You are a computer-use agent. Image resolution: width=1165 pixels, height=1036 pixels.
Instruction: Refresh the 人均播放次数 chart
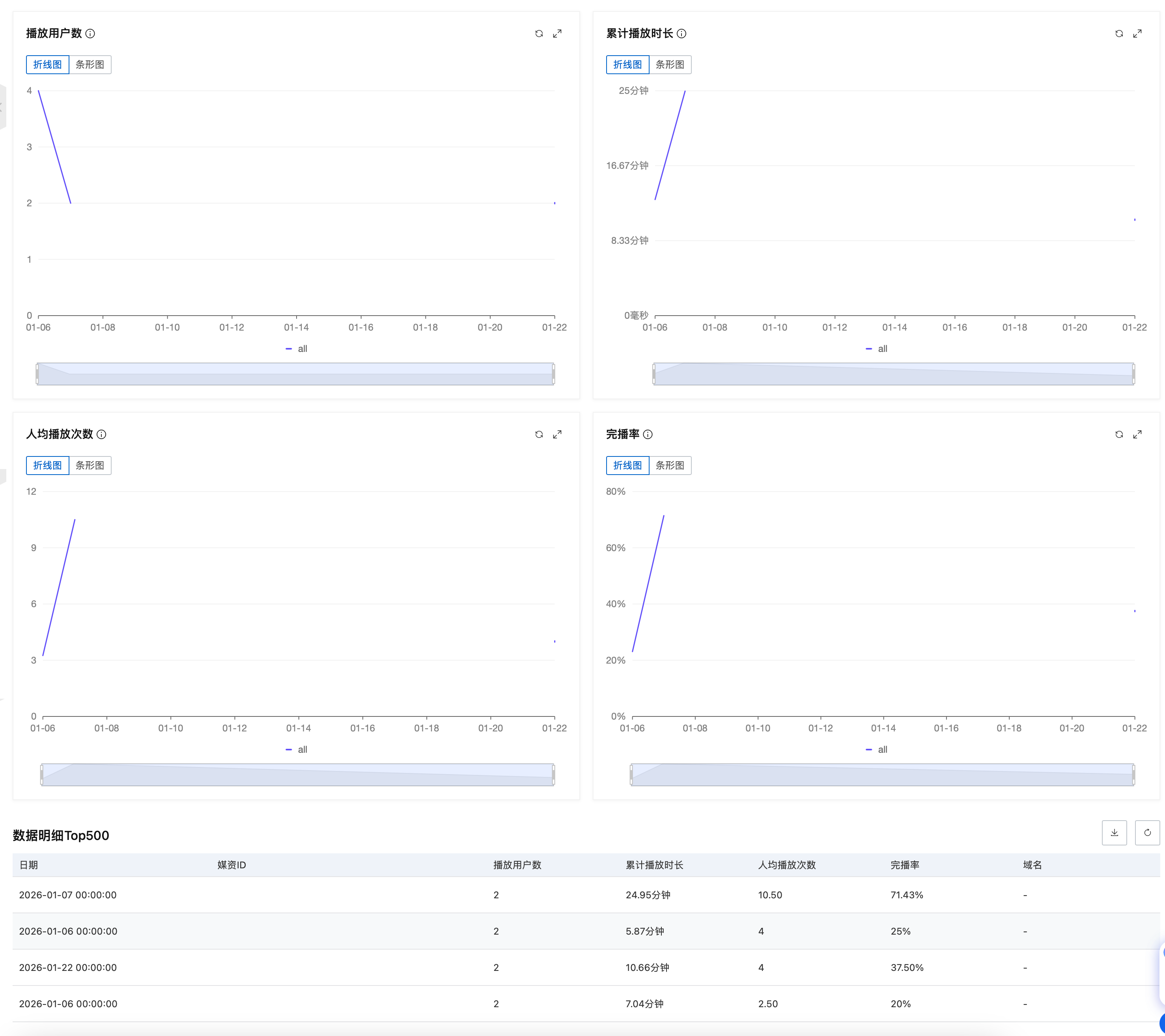coord(539,434)
